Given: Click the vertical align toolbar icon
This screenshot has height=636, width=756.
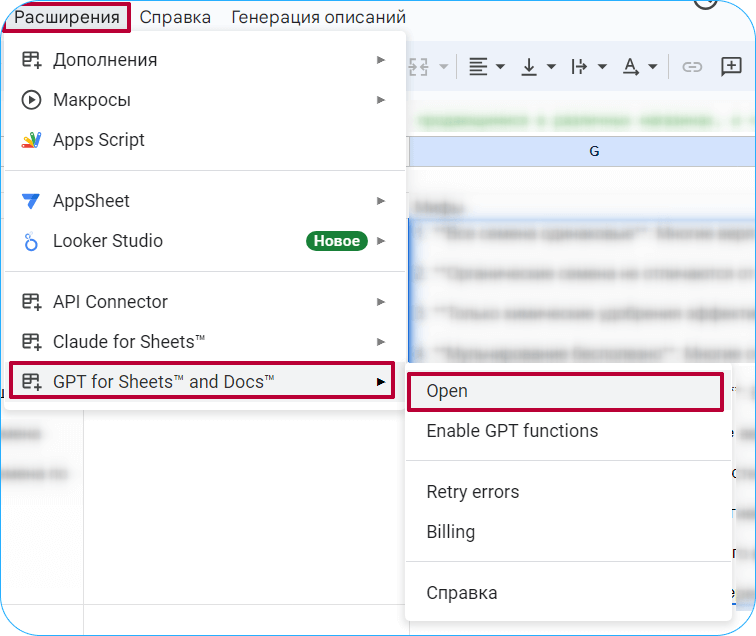Looking at the screenshot, I should (x=529, y=67).
